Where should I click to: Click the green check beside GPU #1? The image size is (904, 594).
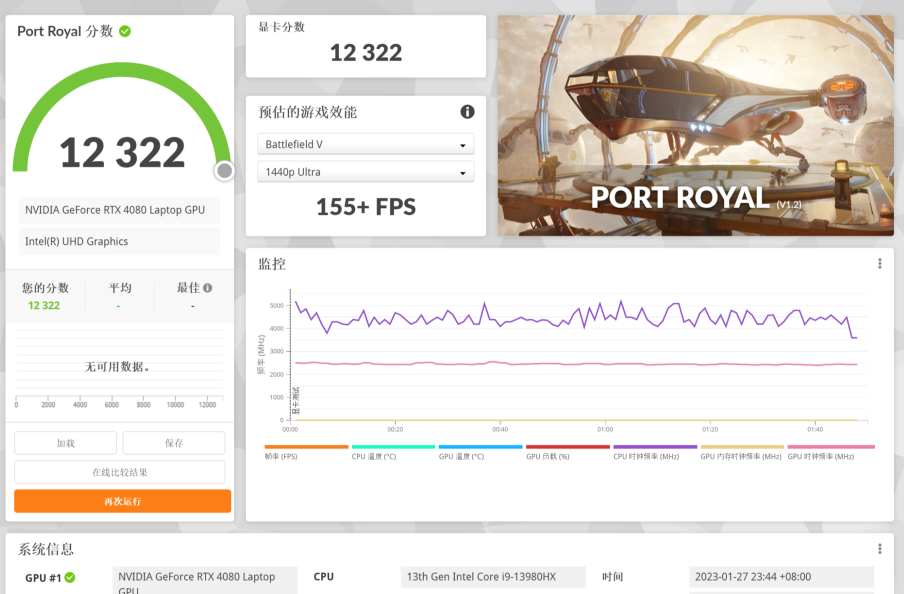pos(70,577)
